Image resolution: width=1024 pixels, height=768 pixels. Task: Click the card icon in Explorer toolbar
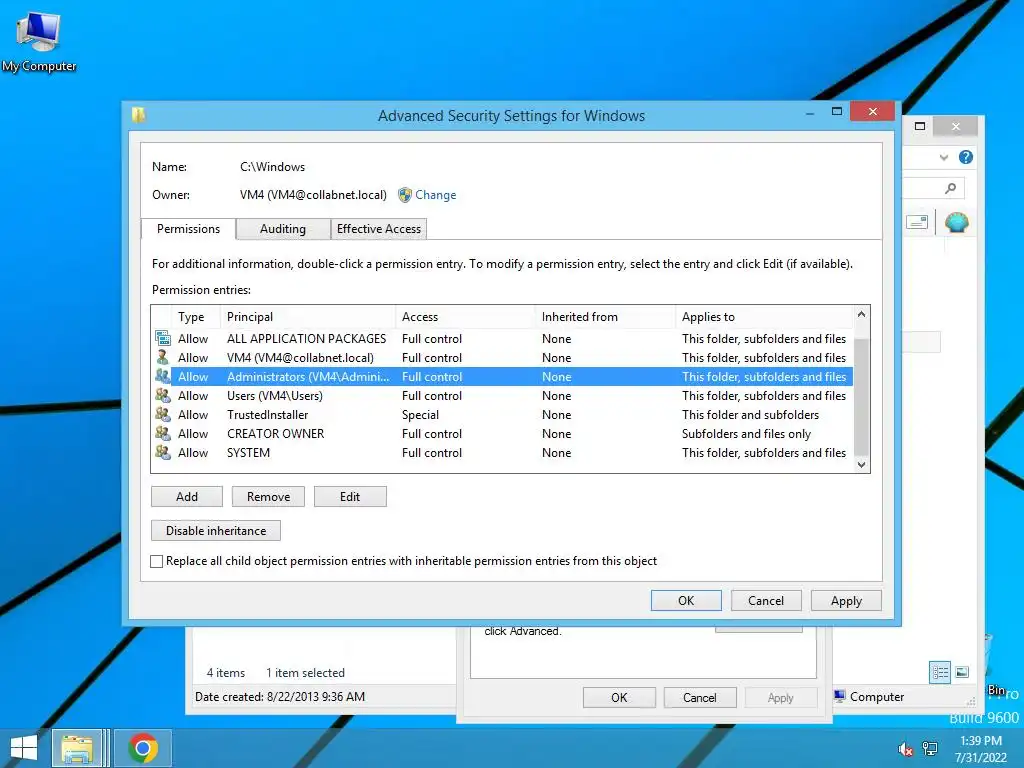pos(917,223)
